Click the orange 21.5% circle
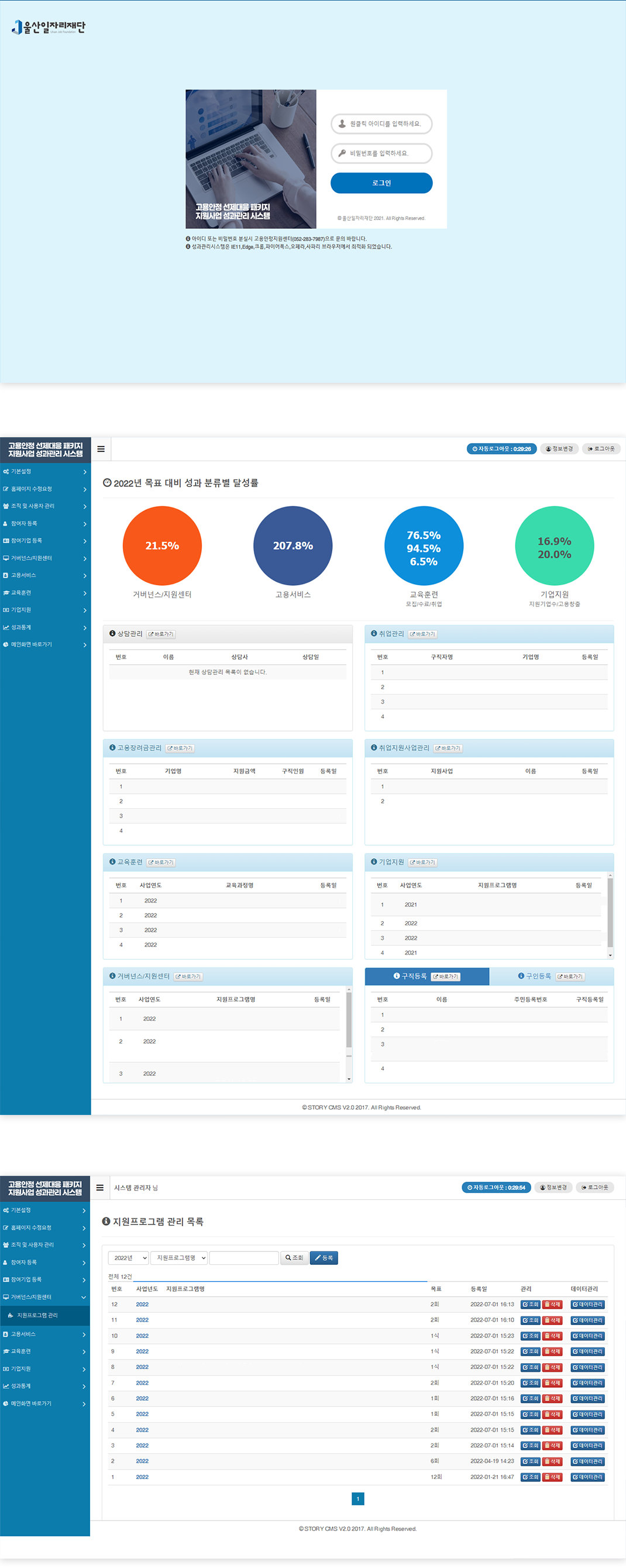This screenshot has width=626, height=1568. pos(162,545)
